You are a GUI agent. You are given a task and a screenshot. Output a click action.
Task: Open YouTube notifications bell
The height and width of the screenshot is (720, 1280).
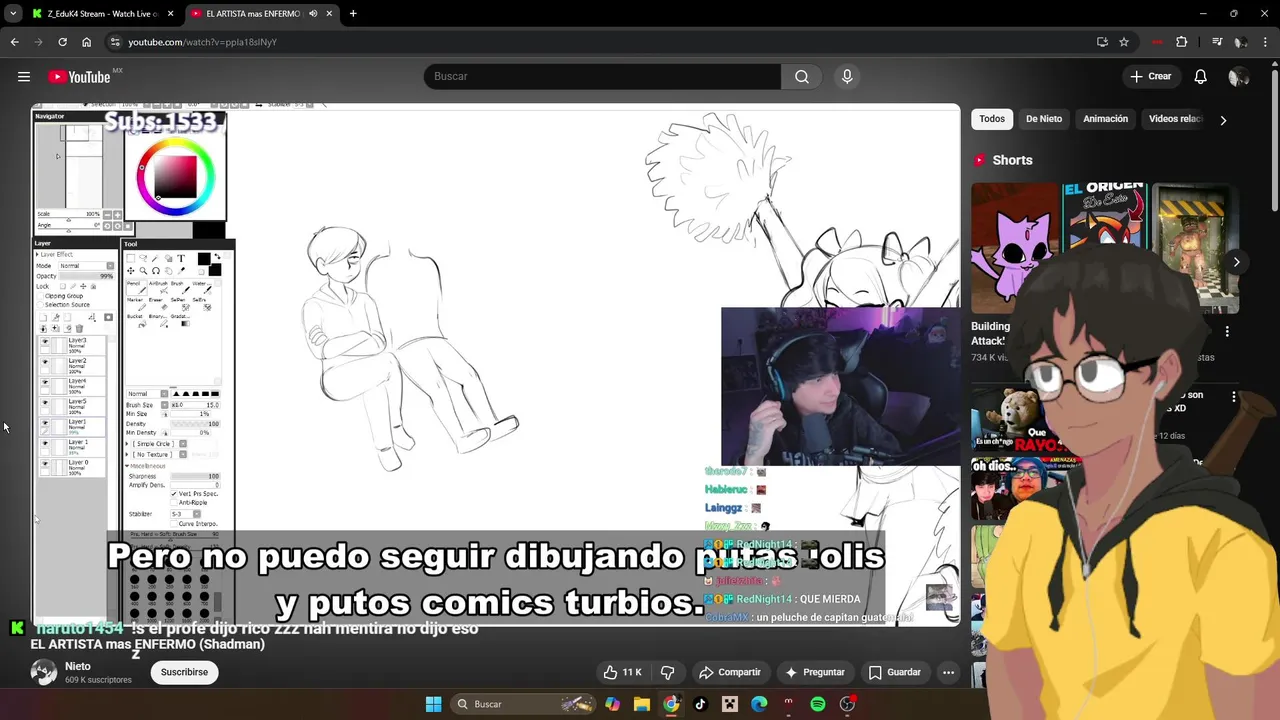[x=1201, y=77]
